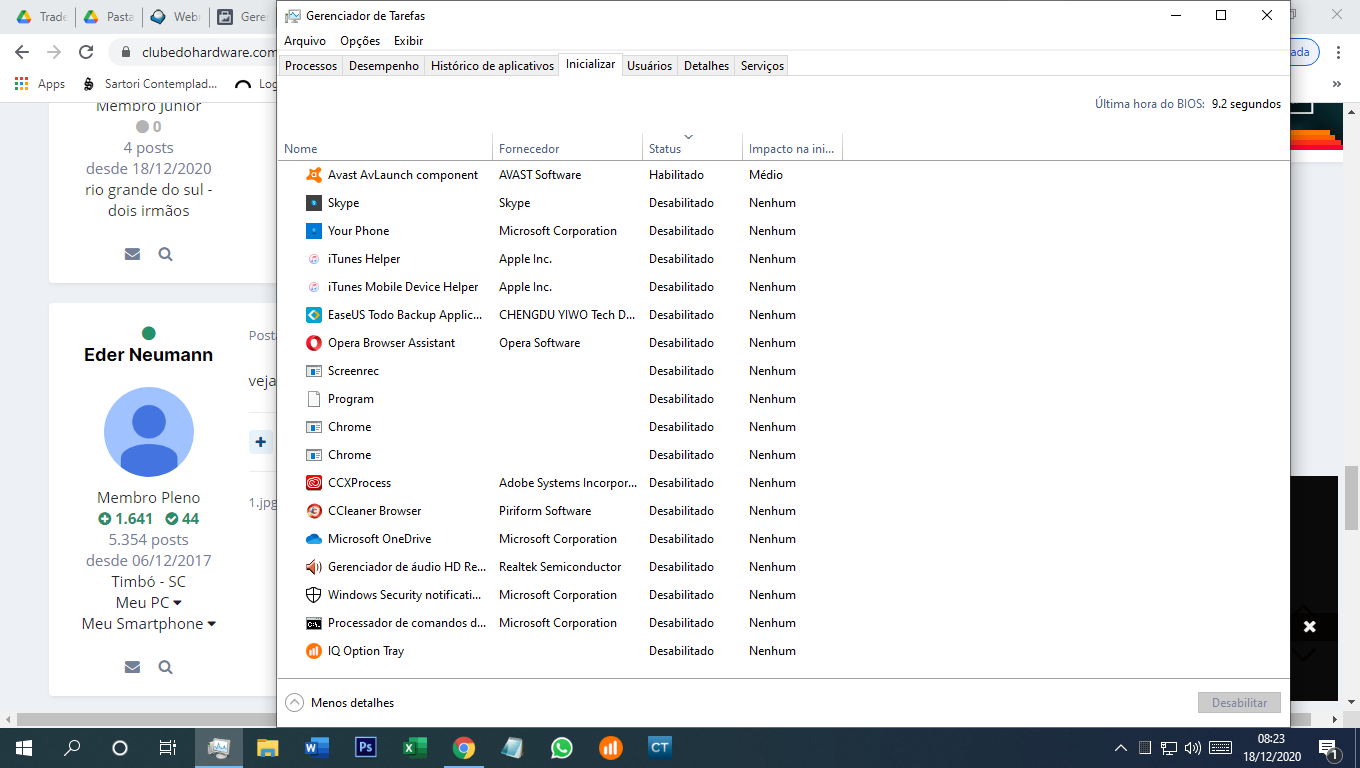Click the CCleaner Browser icon
This screenshot has width=1360, height=768.
(x=313, y=511)
